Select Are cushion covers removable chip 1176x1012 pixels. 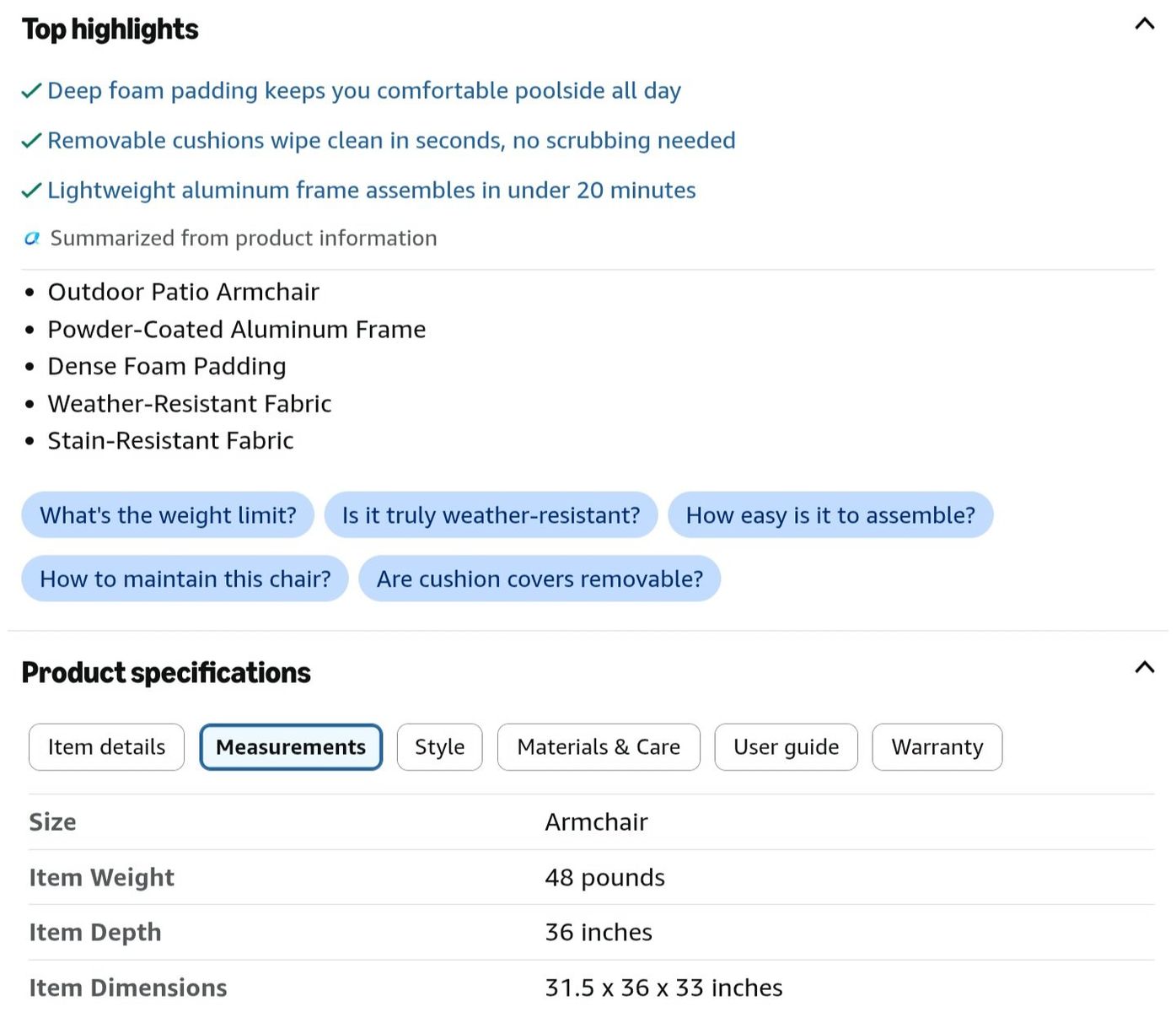540,579
